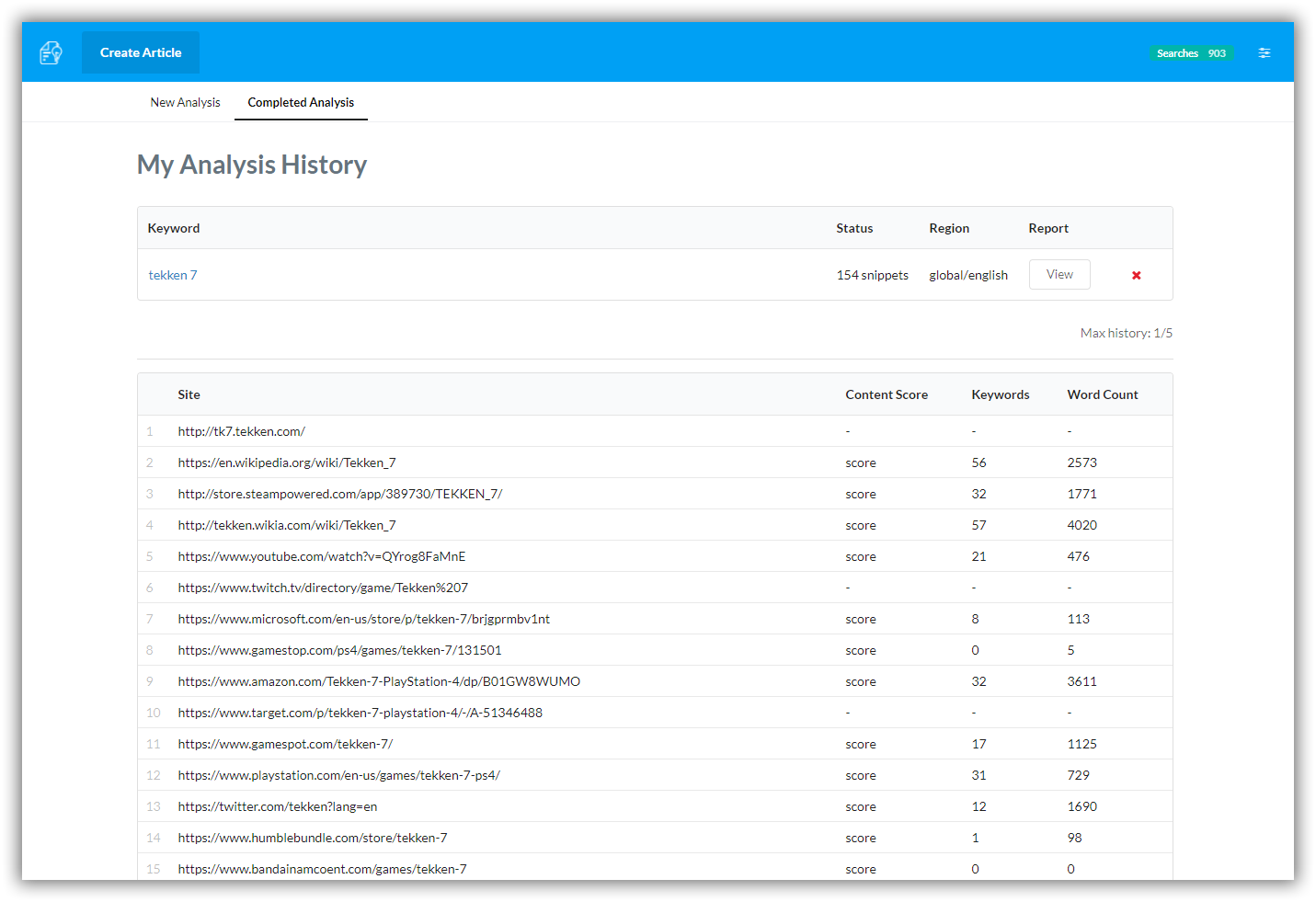The width and height of the screenshot is (1316, 902).
Task: Click score in the Wikipedia row
Action: click(861, 462)
